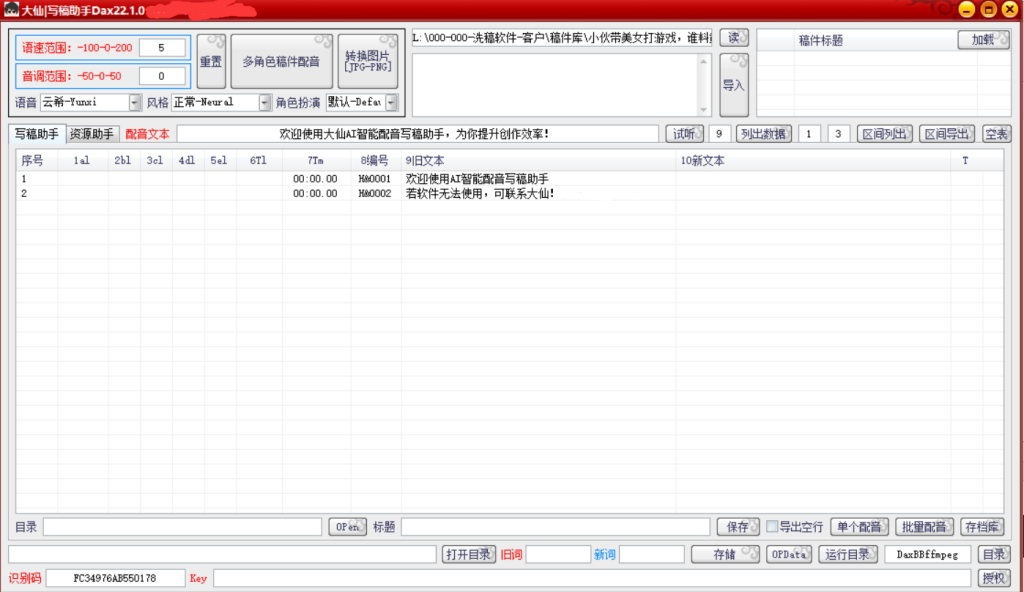Click the 重置 reset button

pyautogui.click(x=211, y=61)
